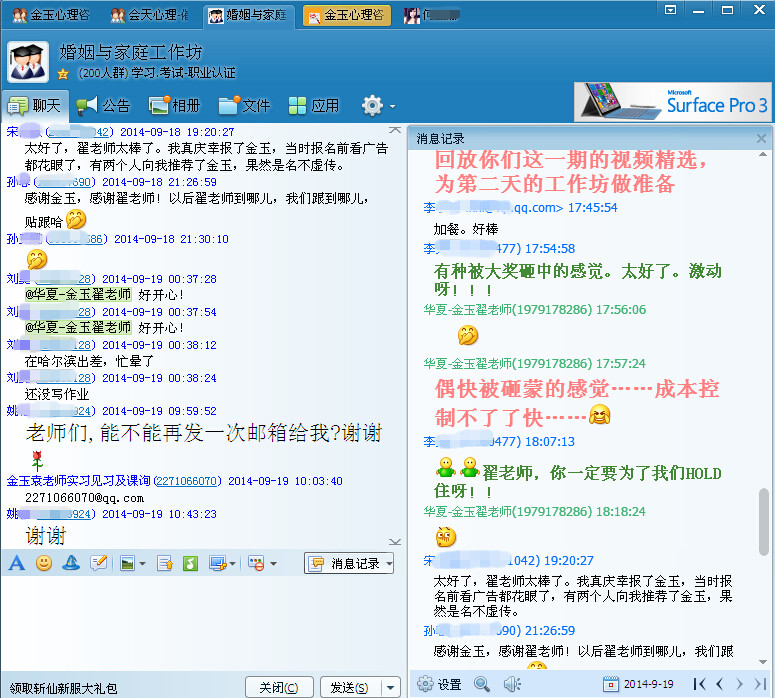Switch to the 公告 announcements tab

pyautogui.click(x=103, y=105)
